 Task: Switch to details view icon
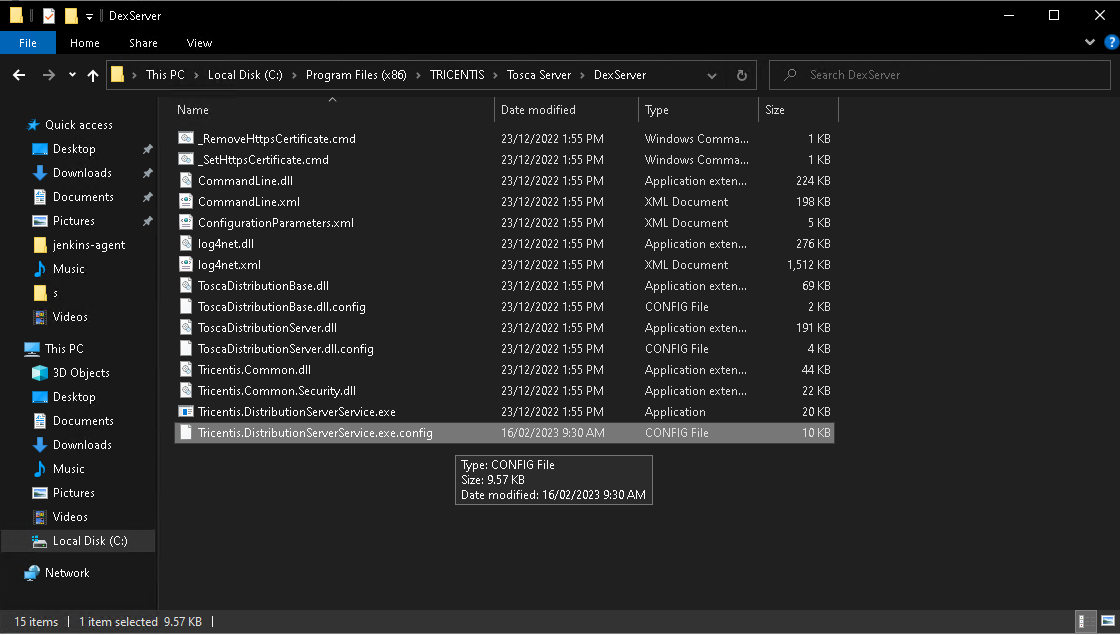(1085, 621)
